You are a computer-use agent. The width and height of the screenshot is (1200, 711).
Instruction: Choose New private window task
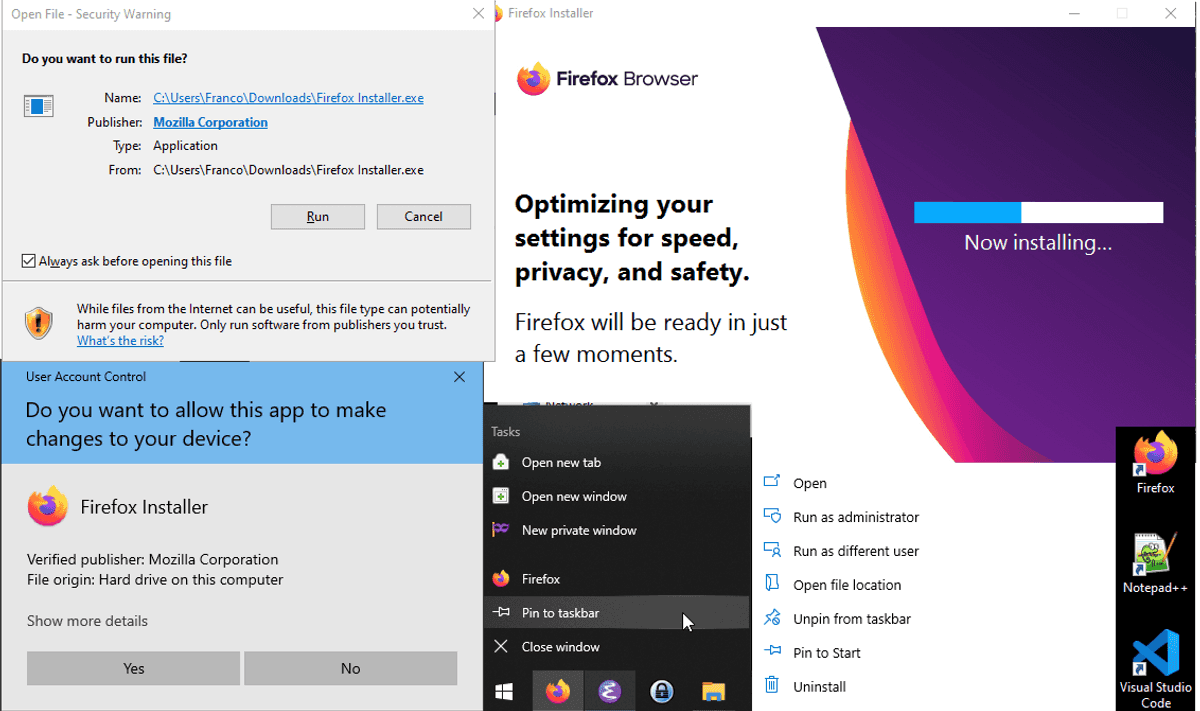(x=616, y=530)
